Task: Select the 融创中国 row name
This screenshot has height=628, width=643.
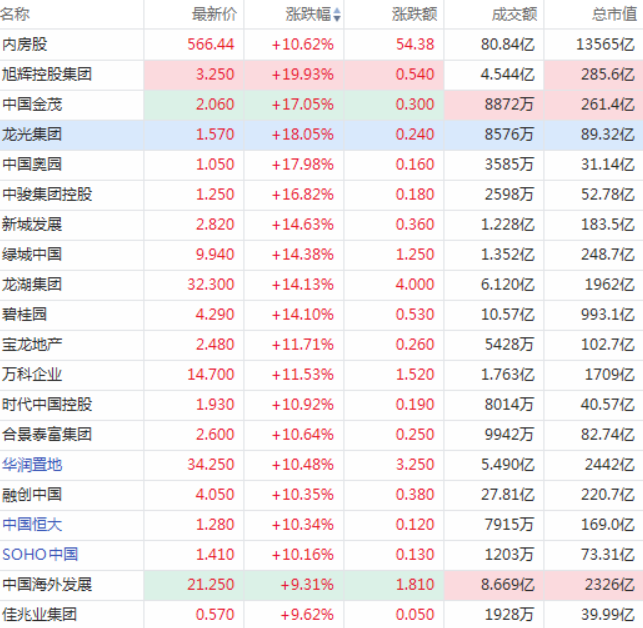Action: tap(32, 494)
